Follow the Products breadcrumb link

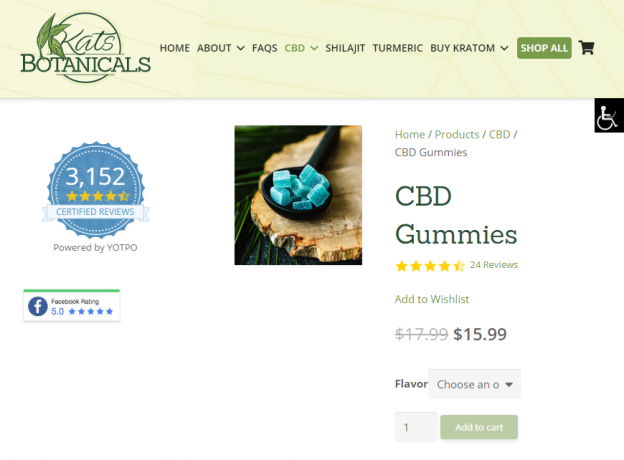click(457, 134)
